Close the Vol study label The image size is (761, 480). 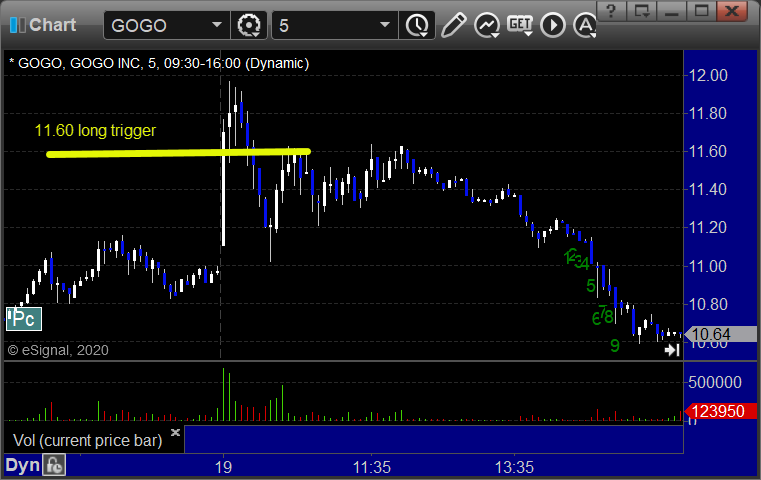click(175, 432)
